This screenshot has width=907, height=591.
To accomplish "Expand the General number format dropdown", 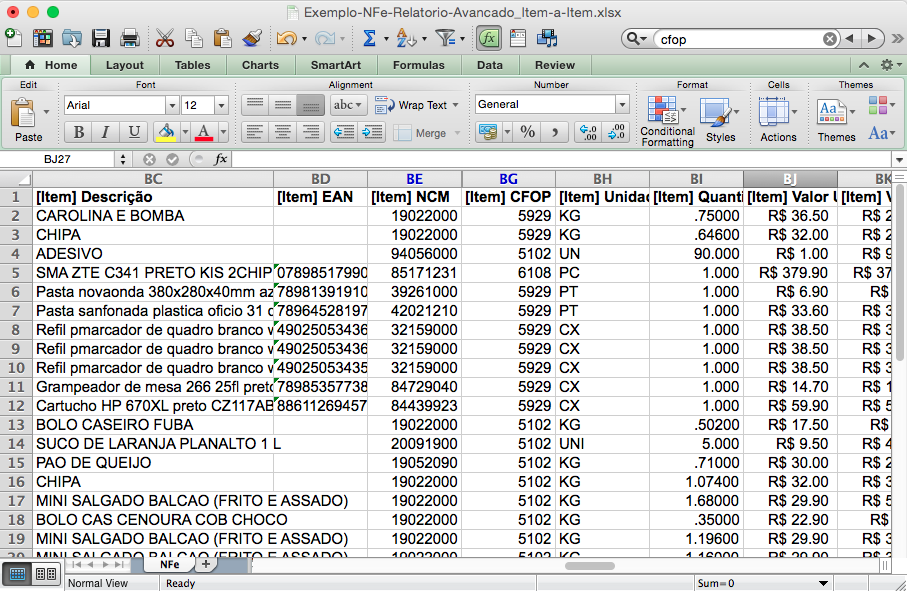I will tap(621, 104).
